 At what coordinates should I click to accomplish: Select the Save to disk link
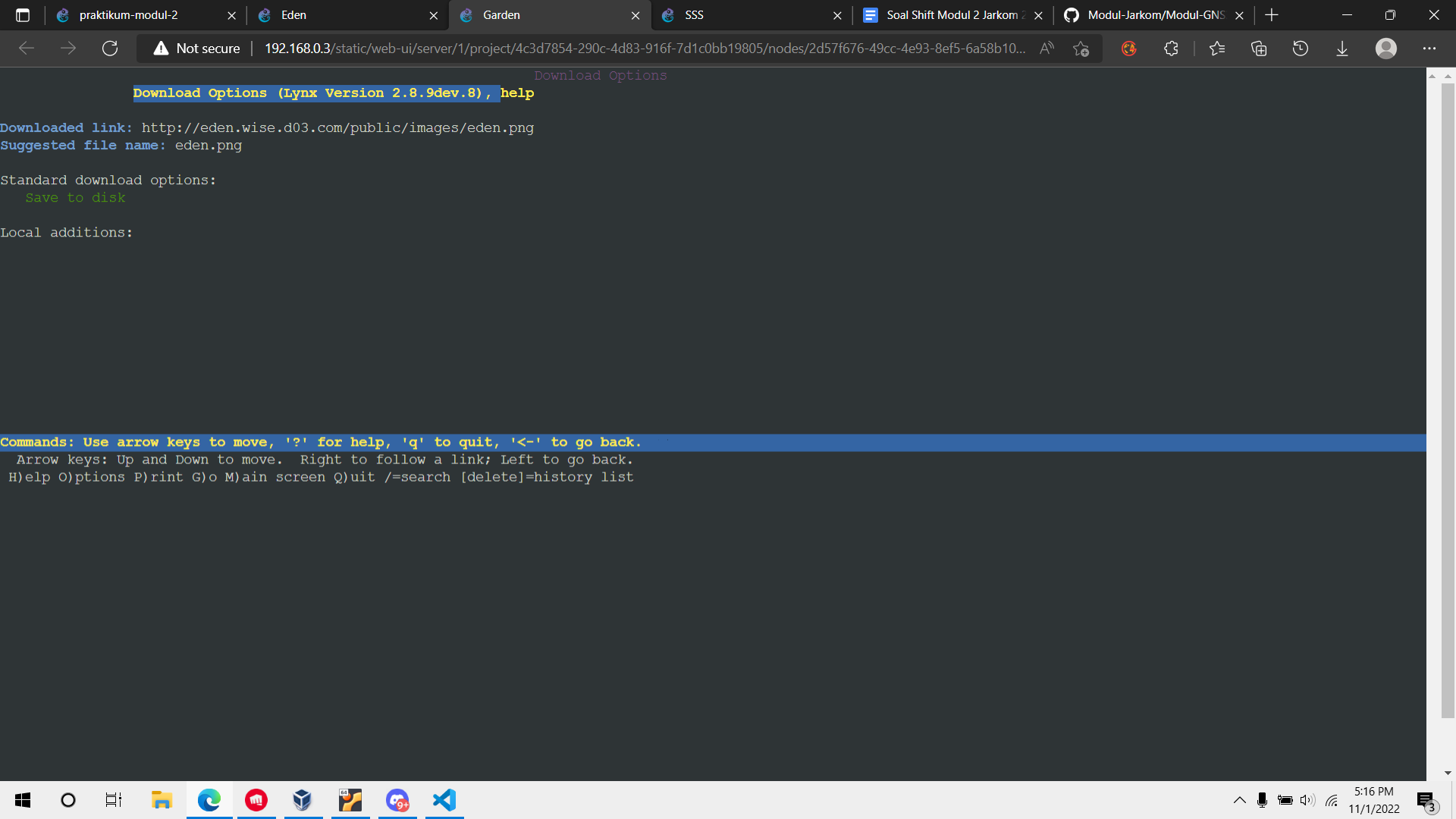click(75, 198)
